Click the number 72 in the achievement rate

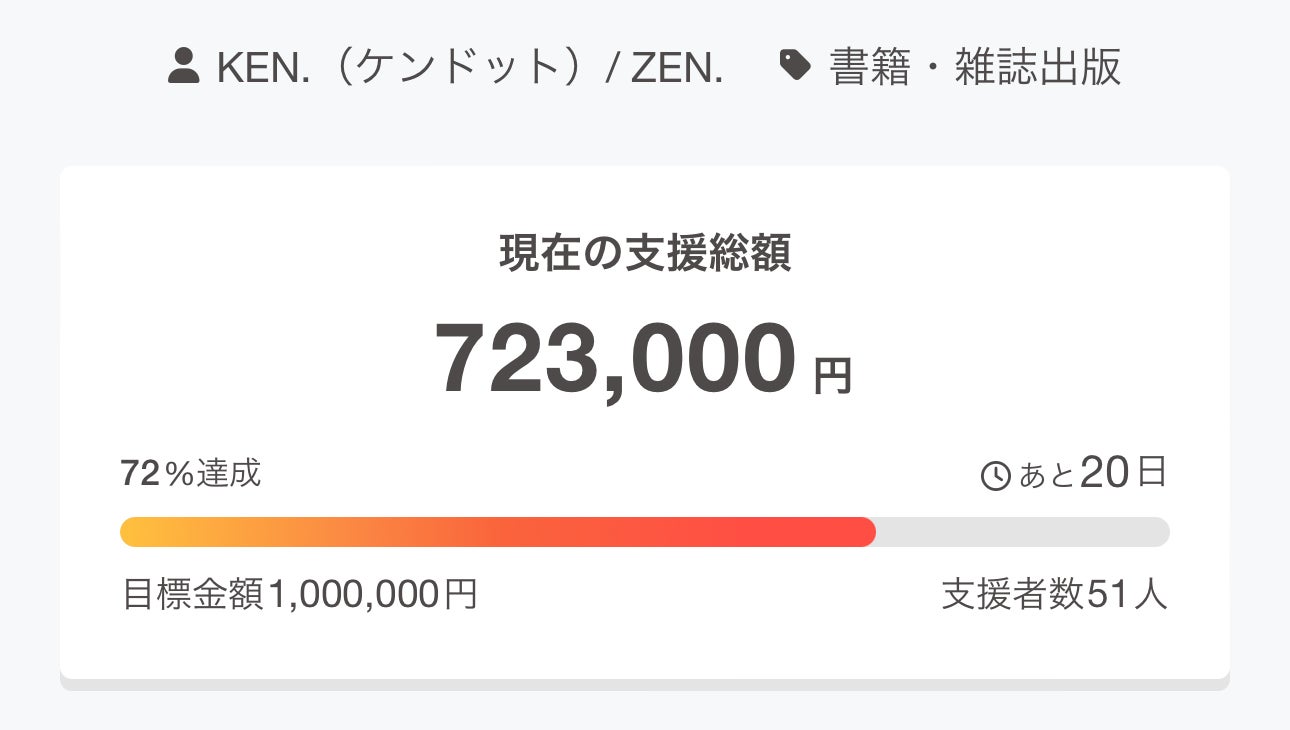pos(140,474)
